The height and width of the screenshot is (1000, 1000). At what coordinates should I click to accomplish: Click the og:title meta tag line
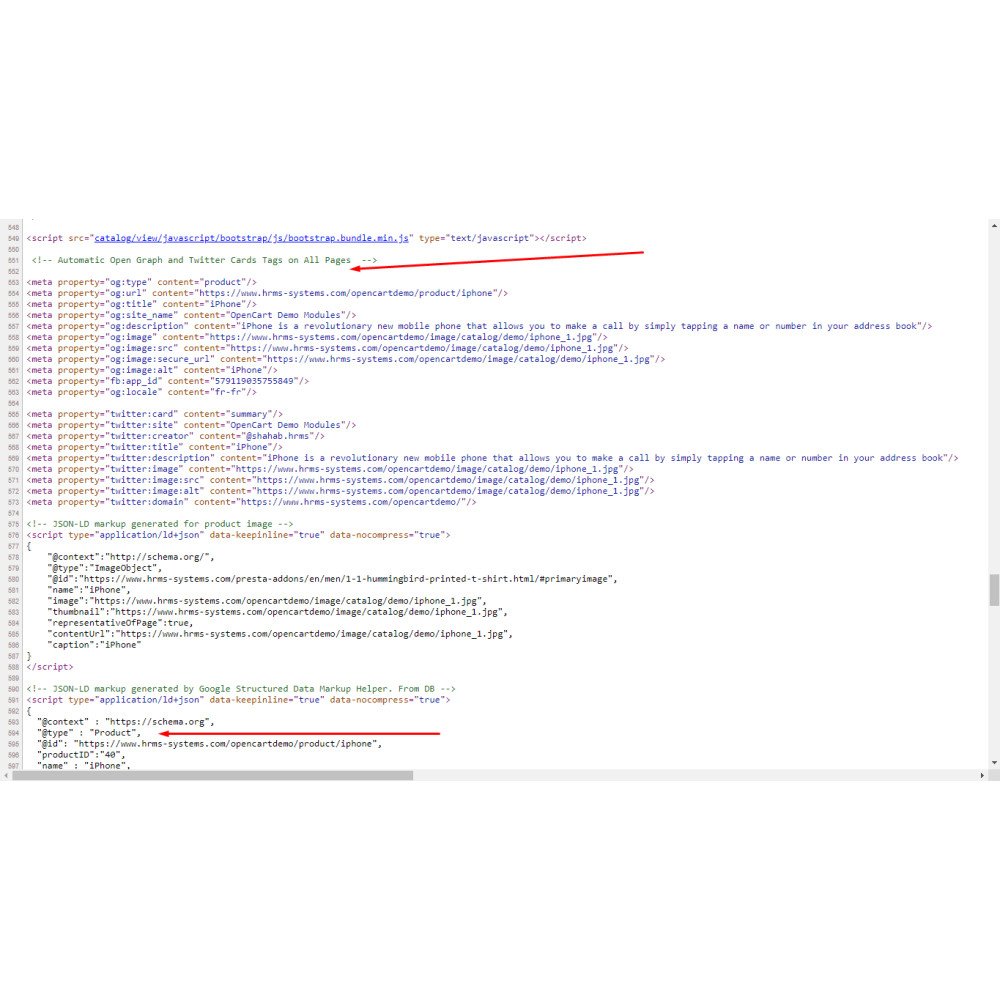[x=142, y=304]
